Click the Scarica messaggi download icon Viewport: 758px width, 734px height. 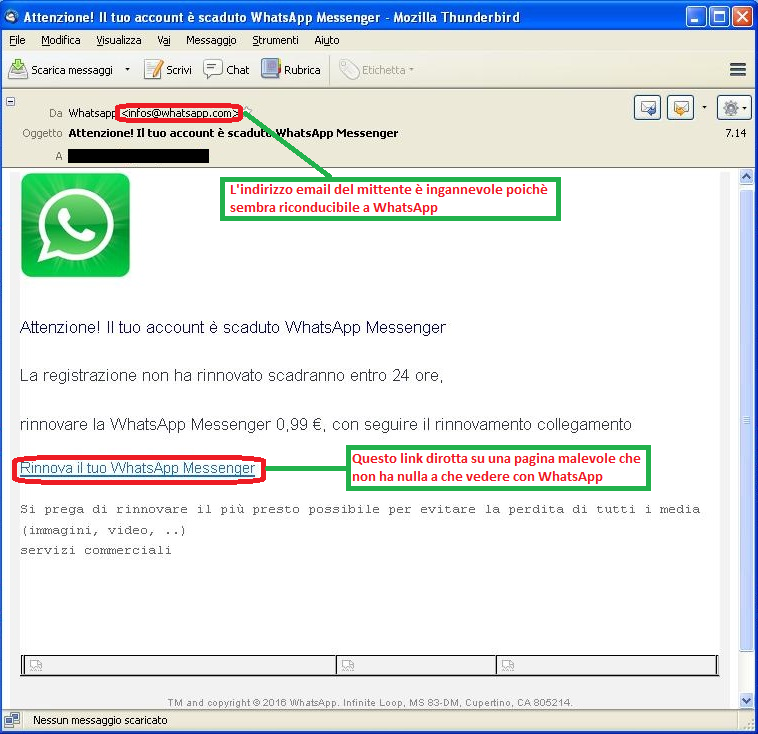[x=18, y=69]
